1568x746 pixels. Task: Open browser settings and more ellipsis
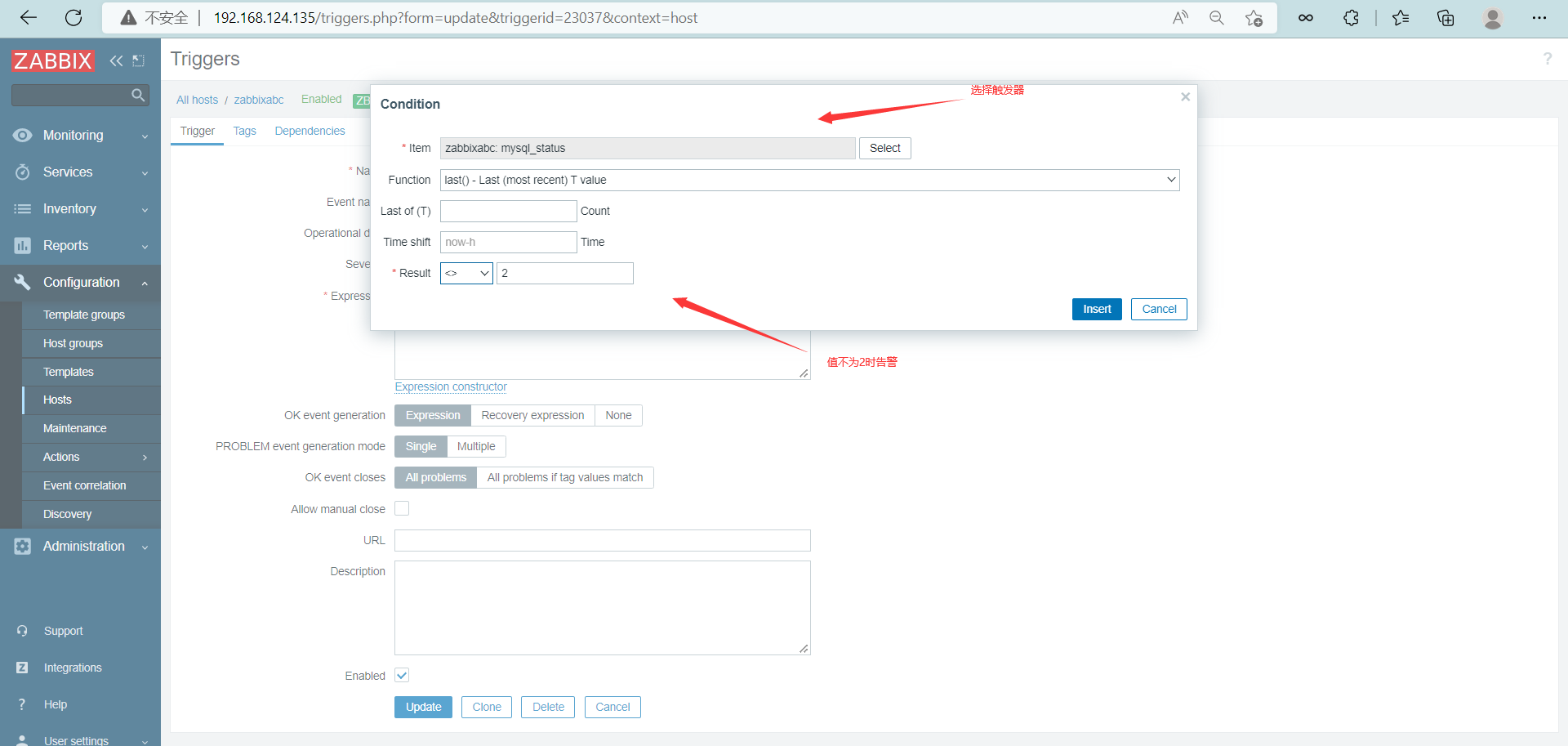pos(1539,18)
